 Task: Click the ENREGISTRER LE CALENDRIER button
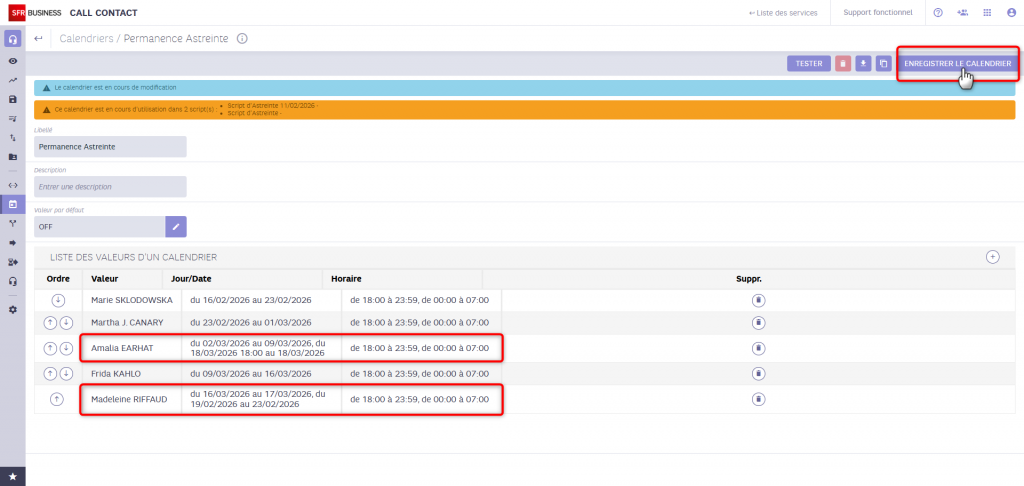(958, 63)
